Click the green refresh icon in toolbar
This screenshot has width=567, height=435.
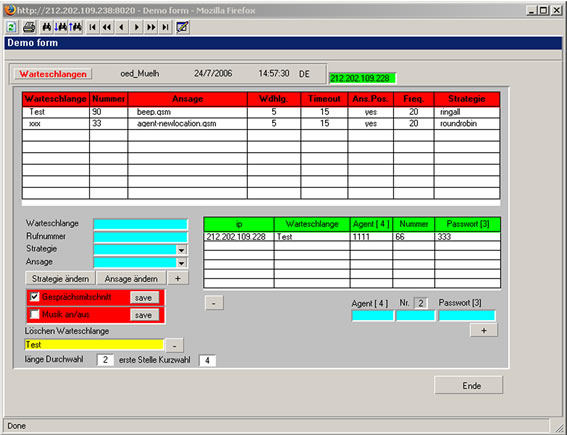12,27
